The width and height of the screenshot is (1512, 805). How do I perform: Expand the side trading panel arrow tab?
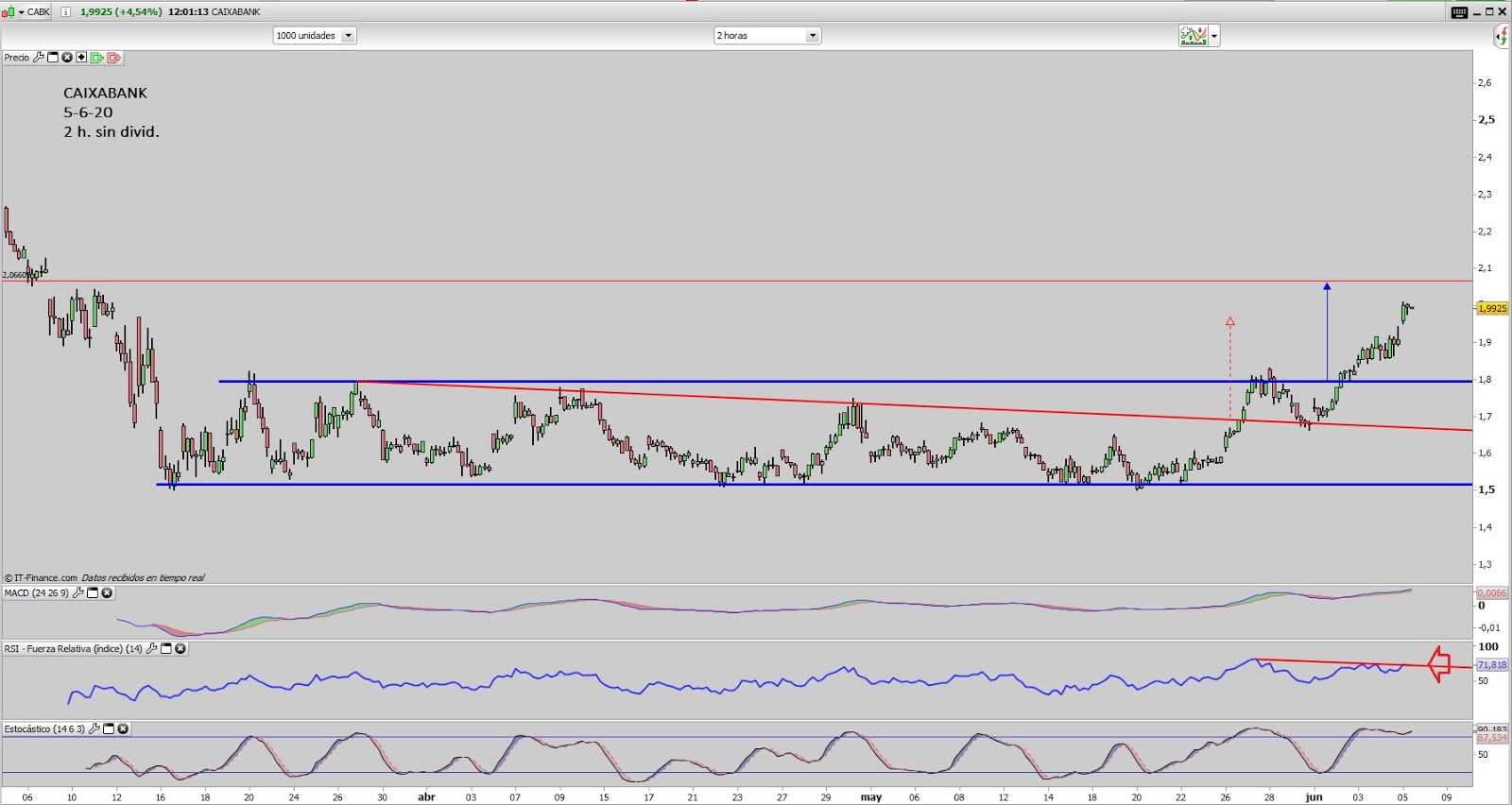point(1502,37)
